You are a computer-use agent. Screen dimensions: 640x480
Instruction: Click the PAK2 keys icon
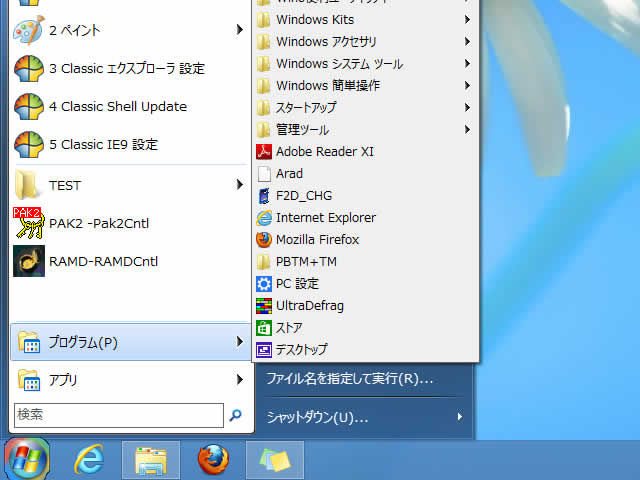coord(28,223)
